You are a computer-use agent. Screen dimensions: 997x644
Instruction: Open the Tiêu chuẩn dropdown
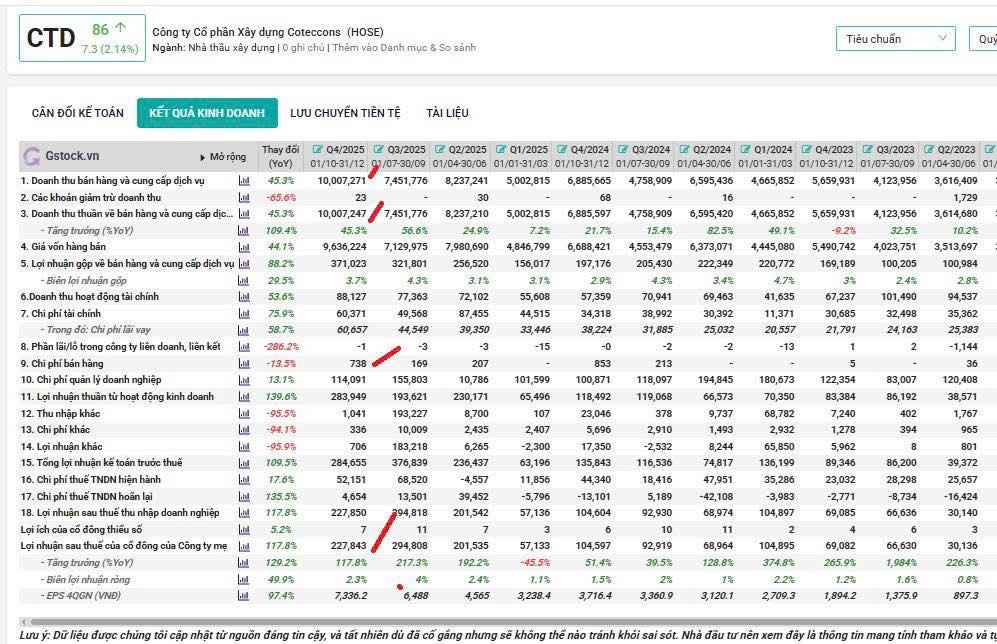[895, 39]
